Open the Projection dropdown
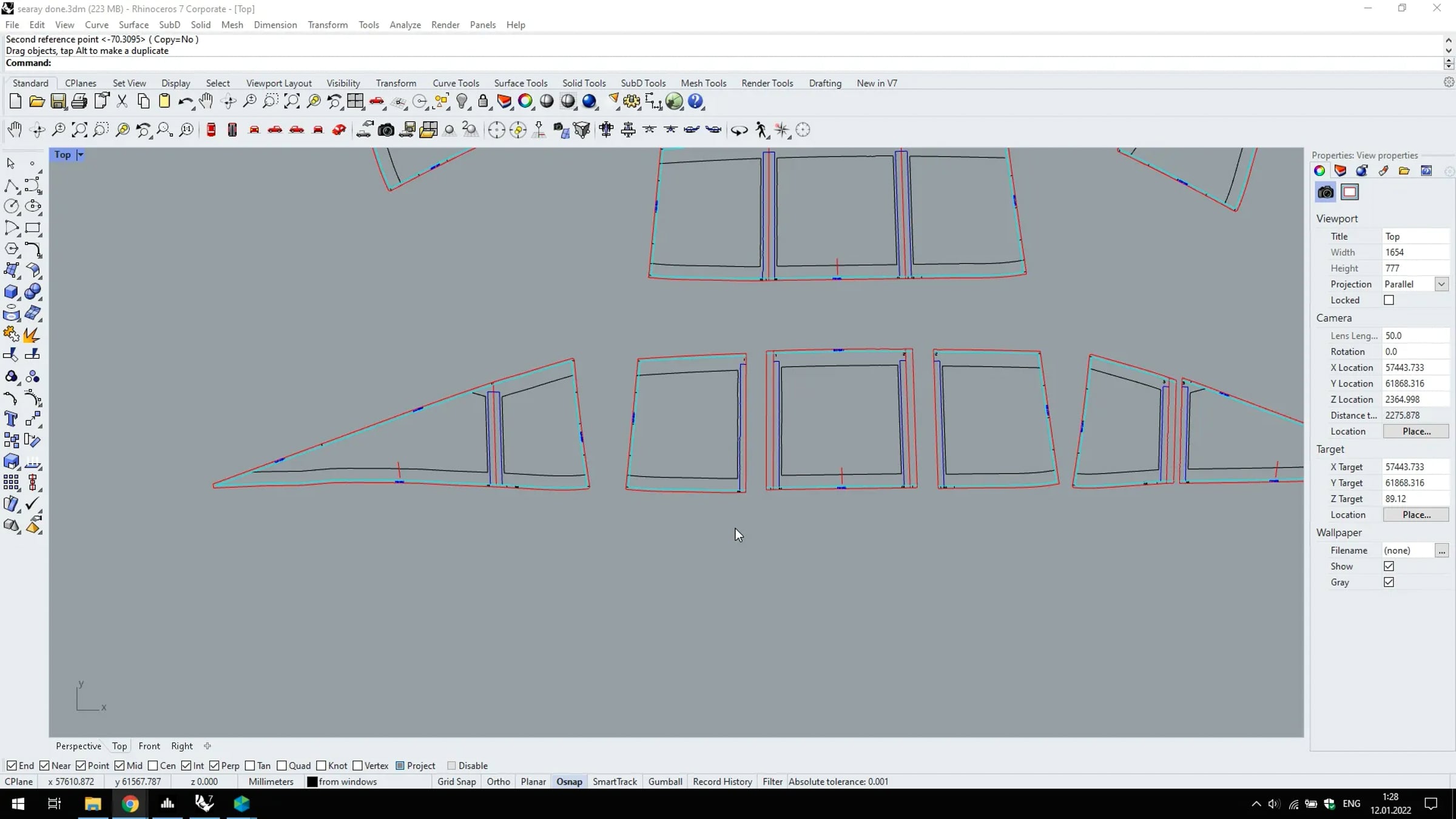The image size is (1456, 819). coord(1441,284)
